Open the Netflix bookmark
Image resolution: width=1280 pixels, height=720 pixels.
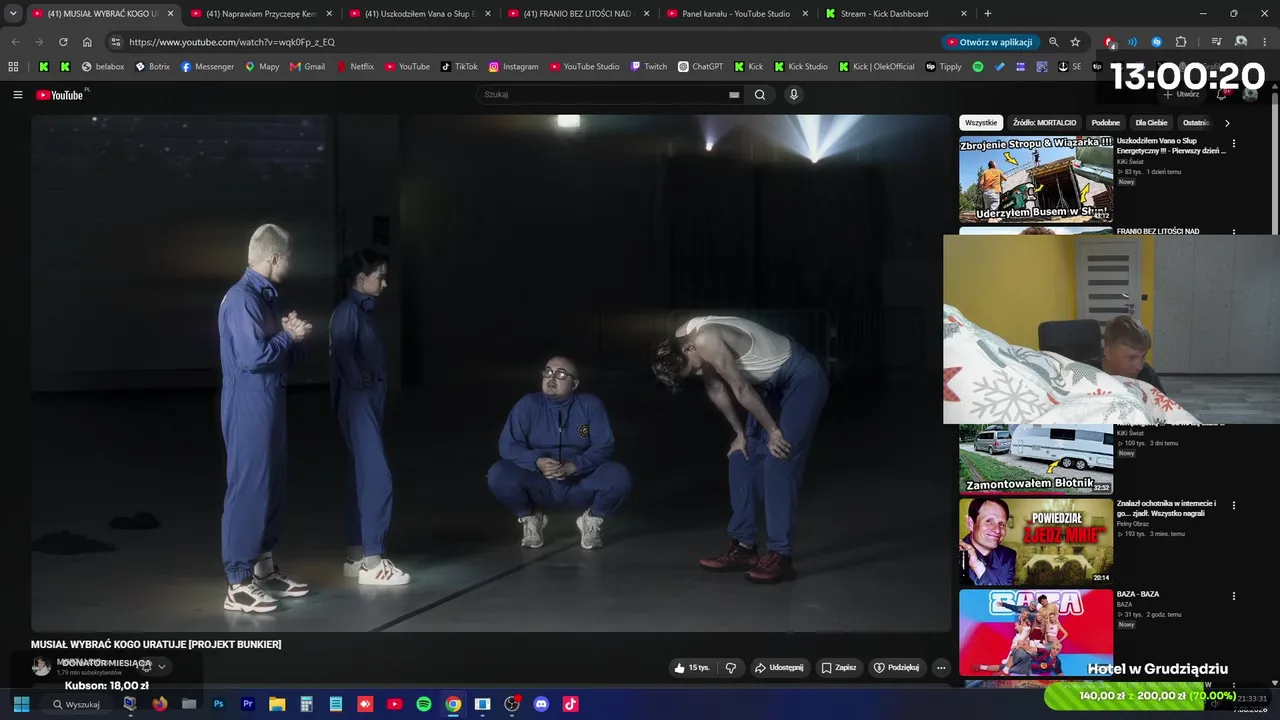[x=355, y=67]
